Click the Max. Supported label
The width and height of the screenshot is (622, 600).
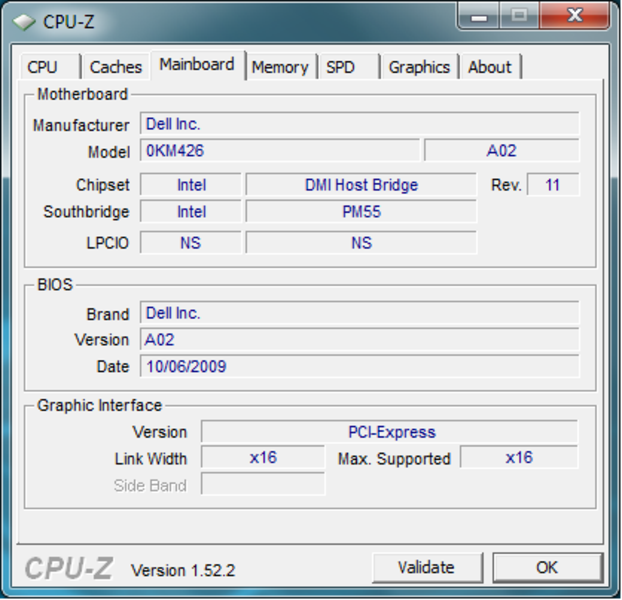(x=394, y=459)
